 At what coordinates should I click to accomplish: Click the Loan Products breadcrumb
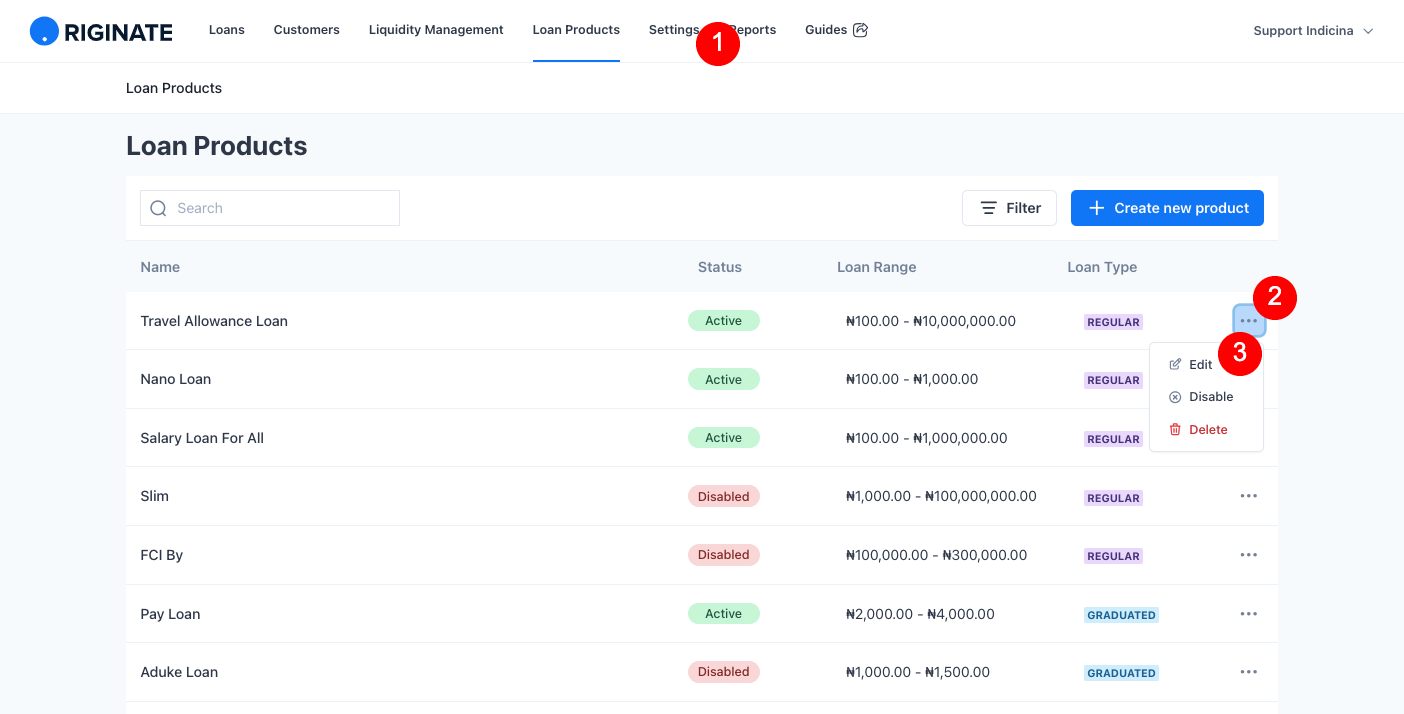click(x=174, y=88)
